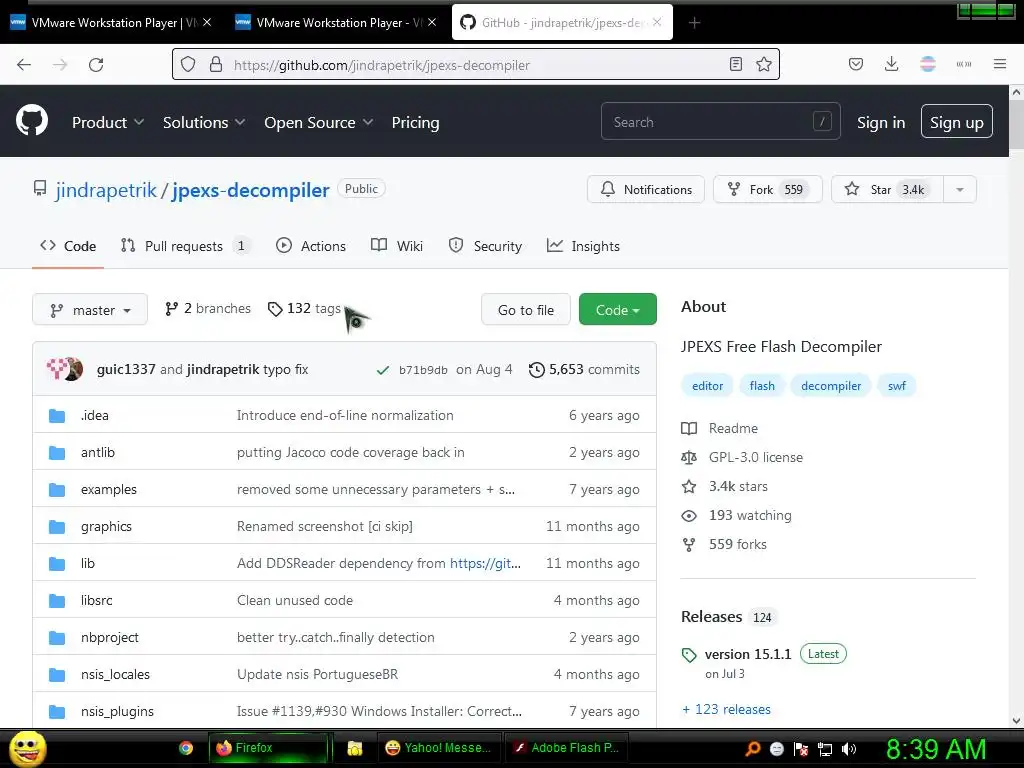Click the Go to file button
The image size is (1024, 768).
526,310
